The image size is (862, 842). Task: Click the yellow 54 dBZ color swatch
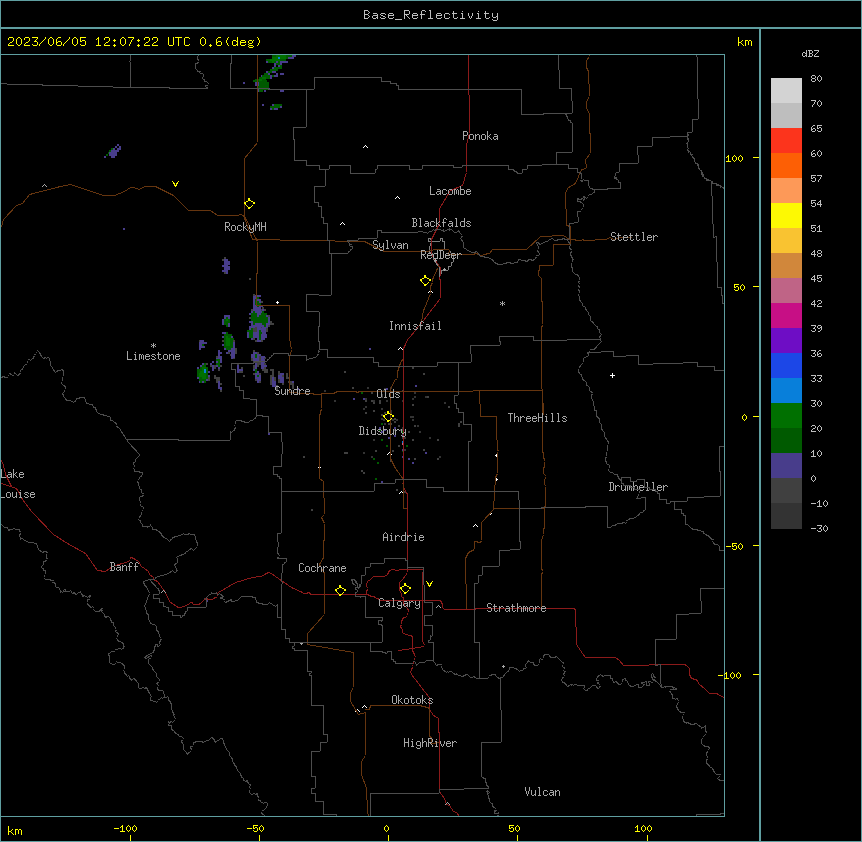pos(786,215)
